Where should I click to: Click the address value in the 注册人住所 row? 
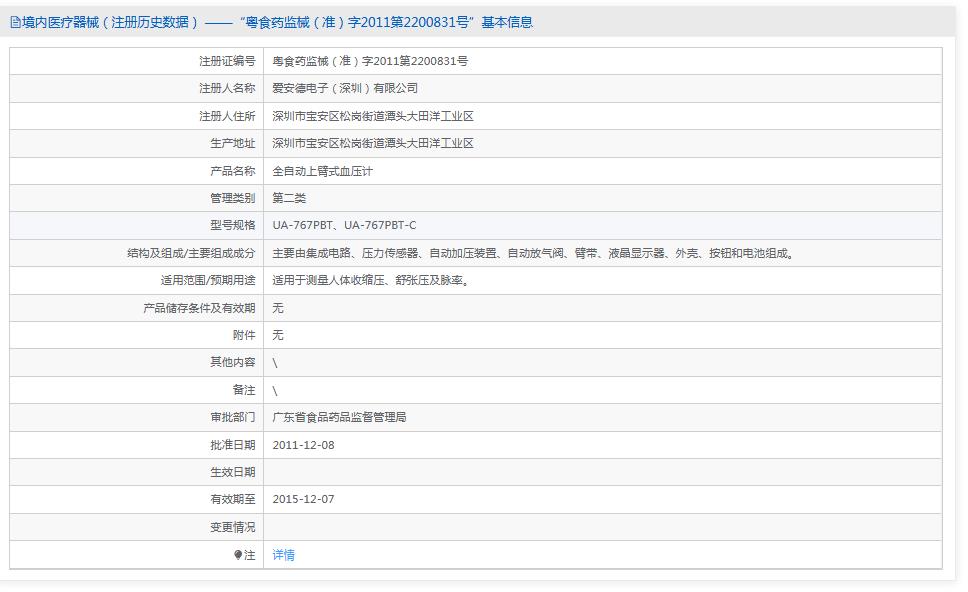pos(373,116)
